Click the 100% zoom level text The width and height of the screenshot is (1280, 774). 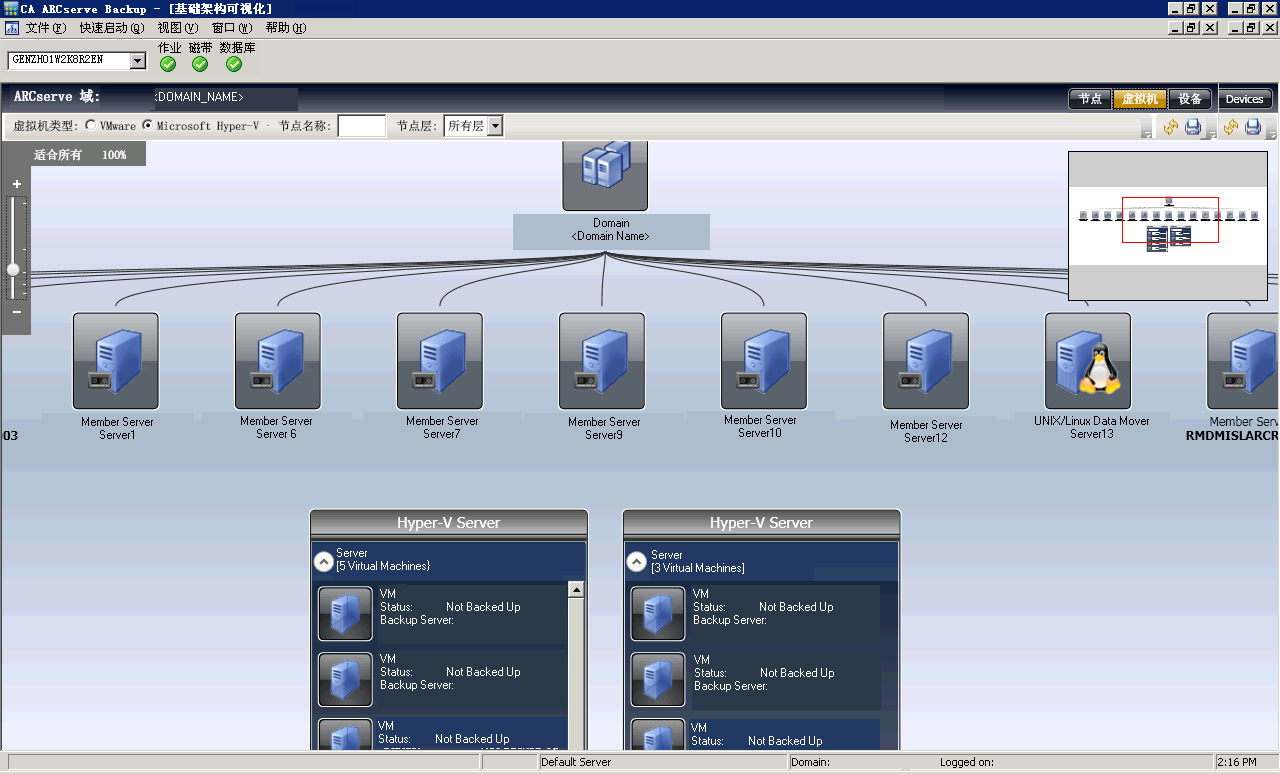coord(114,155)
